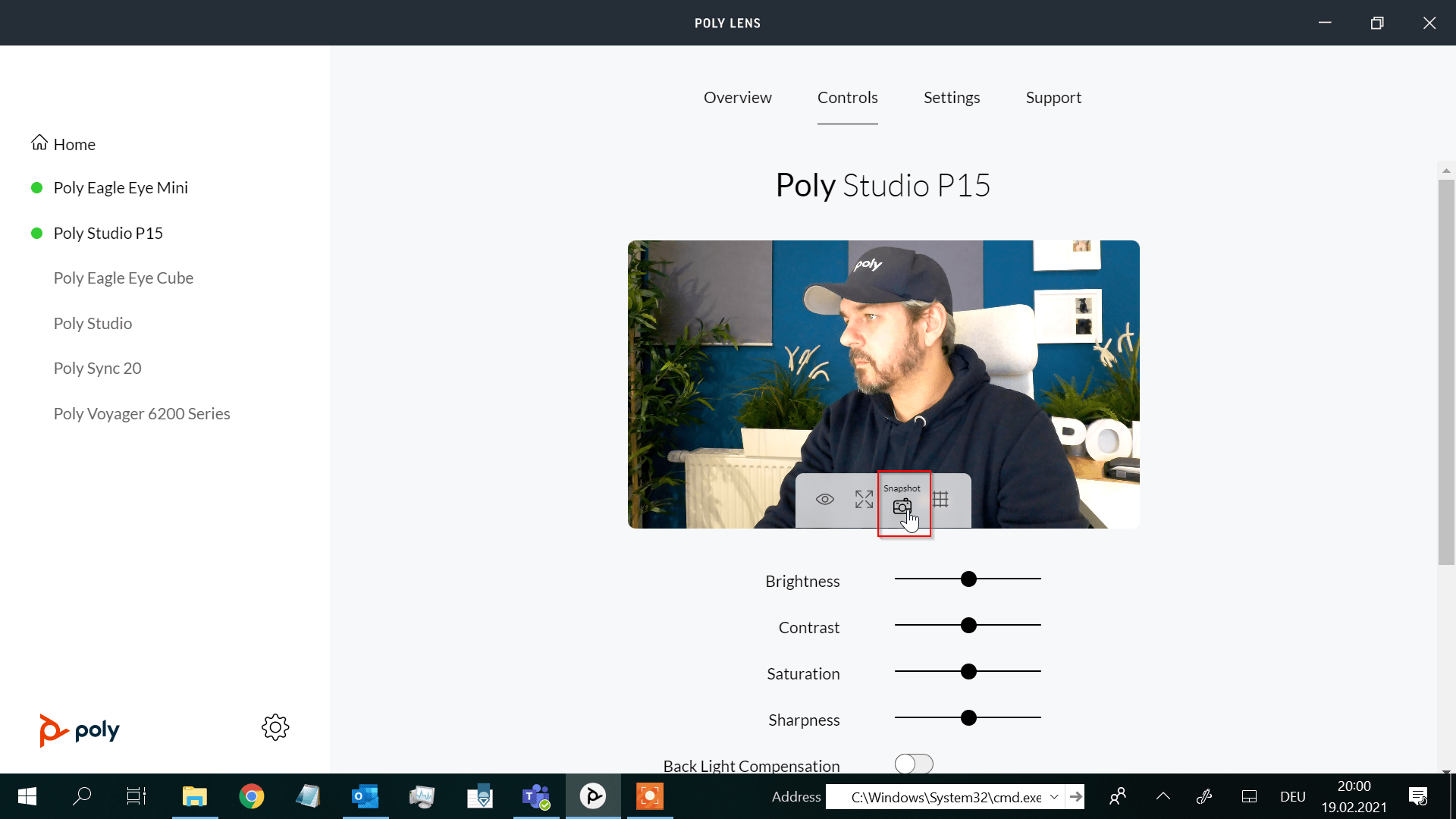Enable the grid overlay icon
The height and width of the screenshot is (819, 1456).
tap(942, 499)
